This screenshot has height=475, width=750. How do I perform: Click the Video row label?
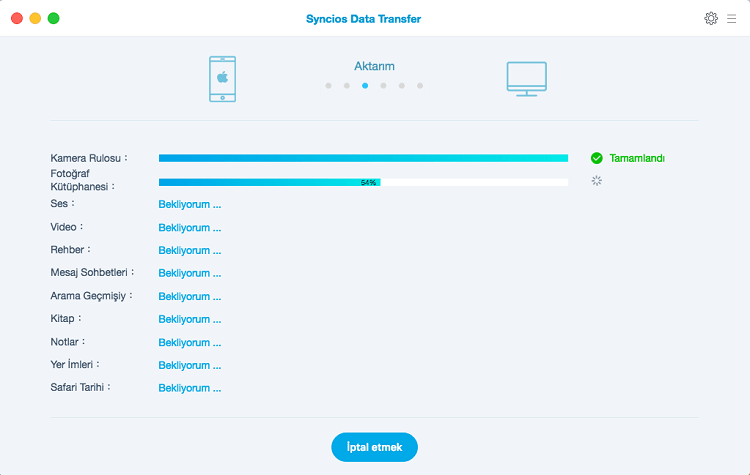pos(66,227)
